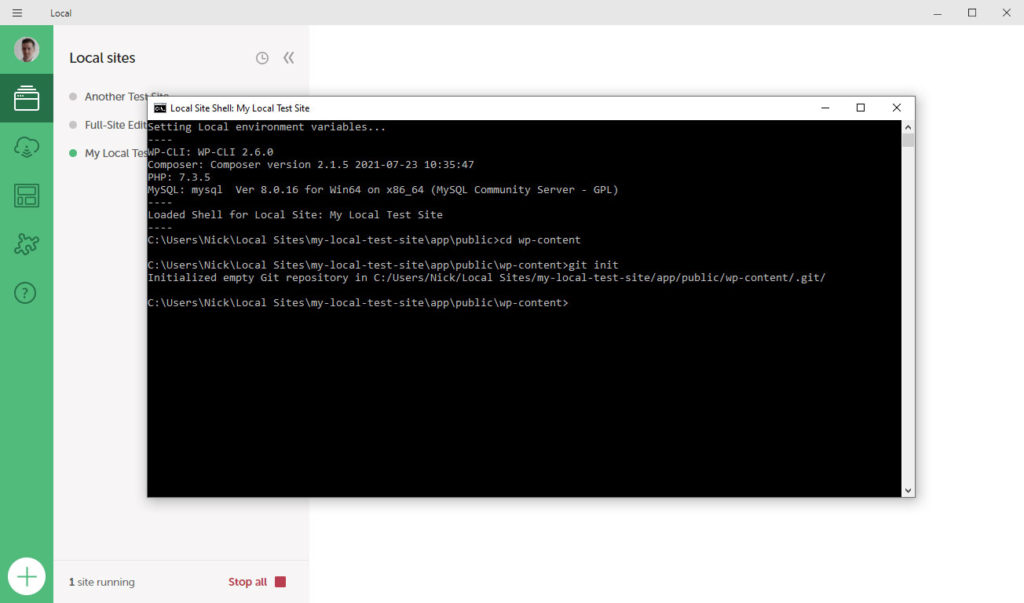Screen dimensions: 1024x603
Task: Open the Add-ons puzzle icon
Action: pyautogui.click(x=27, y=244)
